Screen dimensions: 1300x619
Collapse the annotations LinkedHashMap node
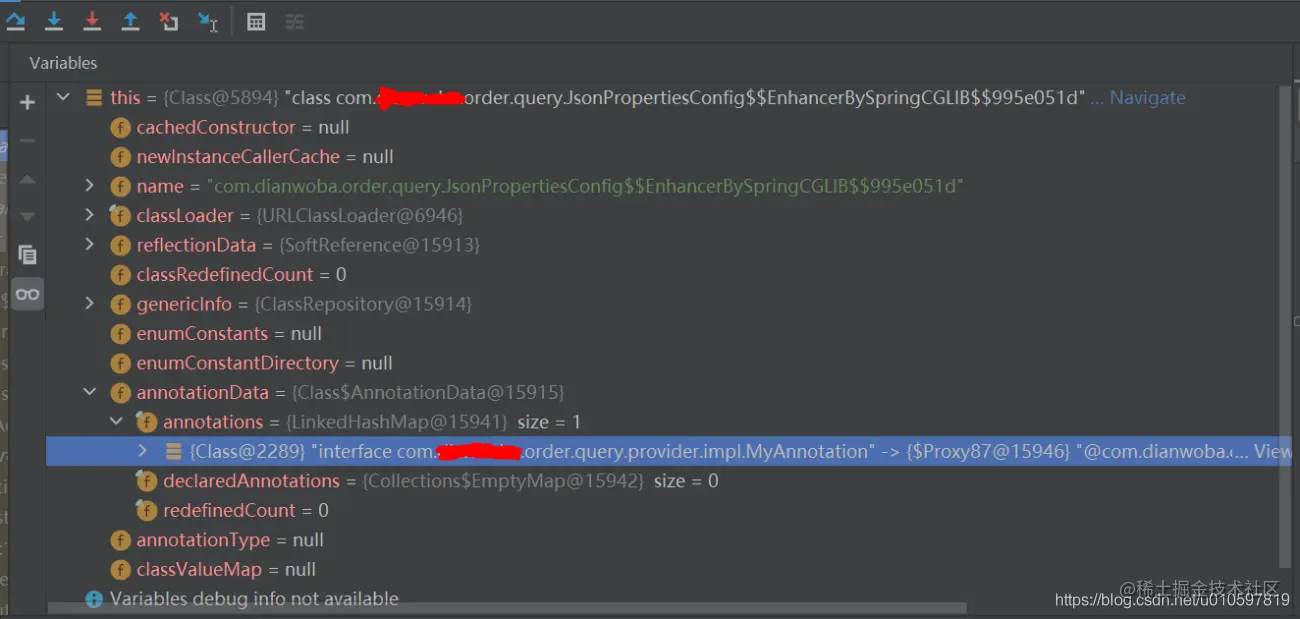(116, 422)
